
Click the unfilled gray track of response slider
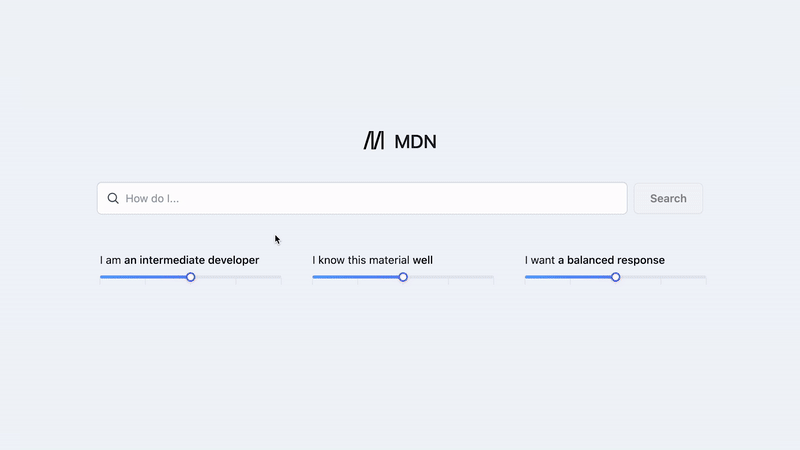pyautogui.click(x=663, y=277)
